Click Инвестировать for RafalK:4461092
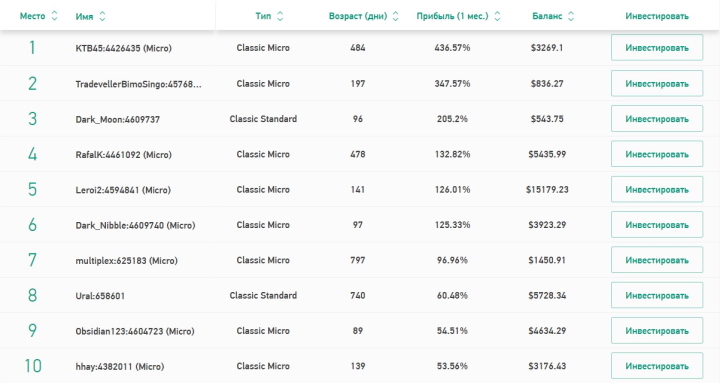 click(x=657, y=154)
